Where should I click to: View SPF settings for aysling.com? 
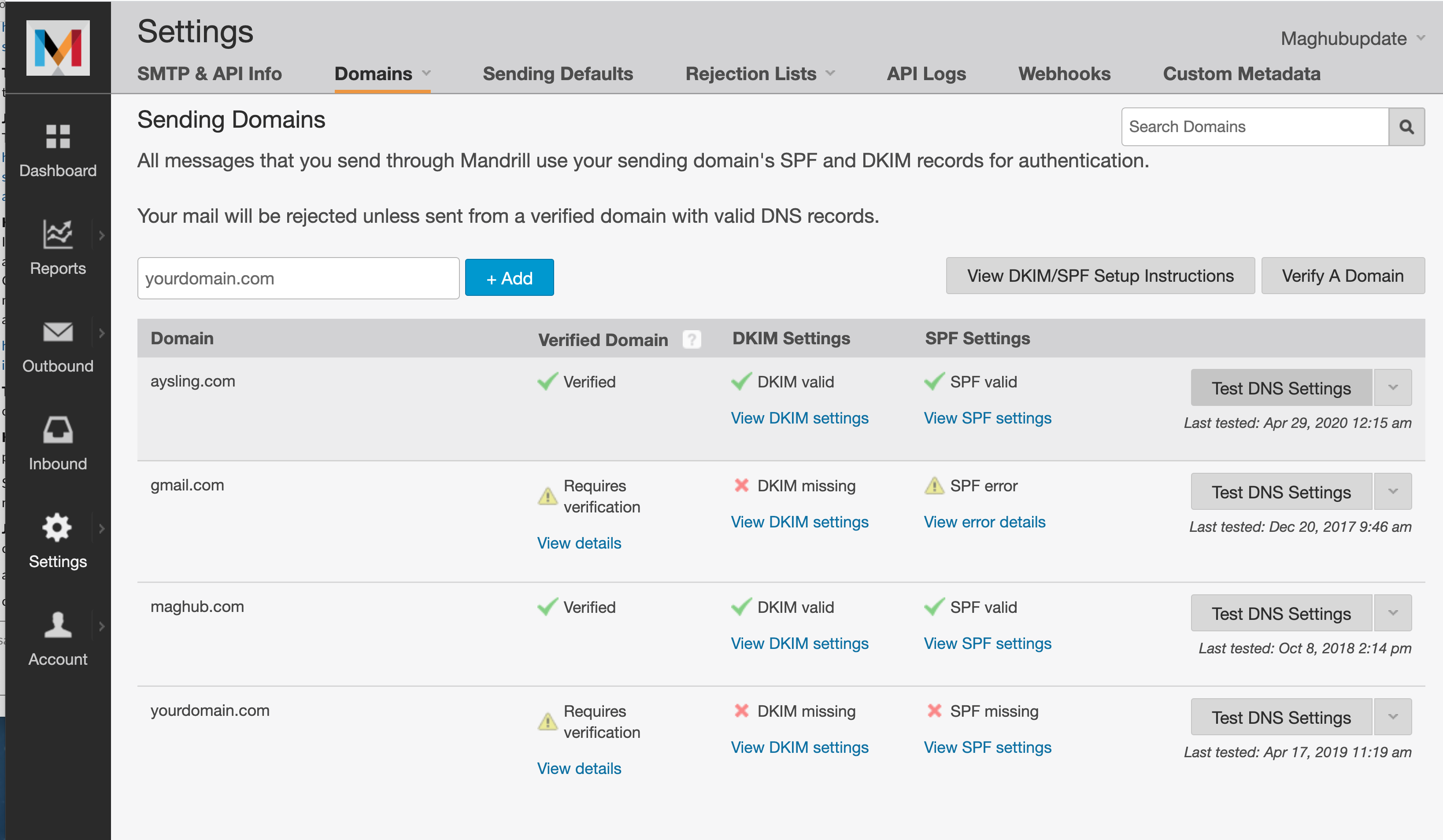987,418
